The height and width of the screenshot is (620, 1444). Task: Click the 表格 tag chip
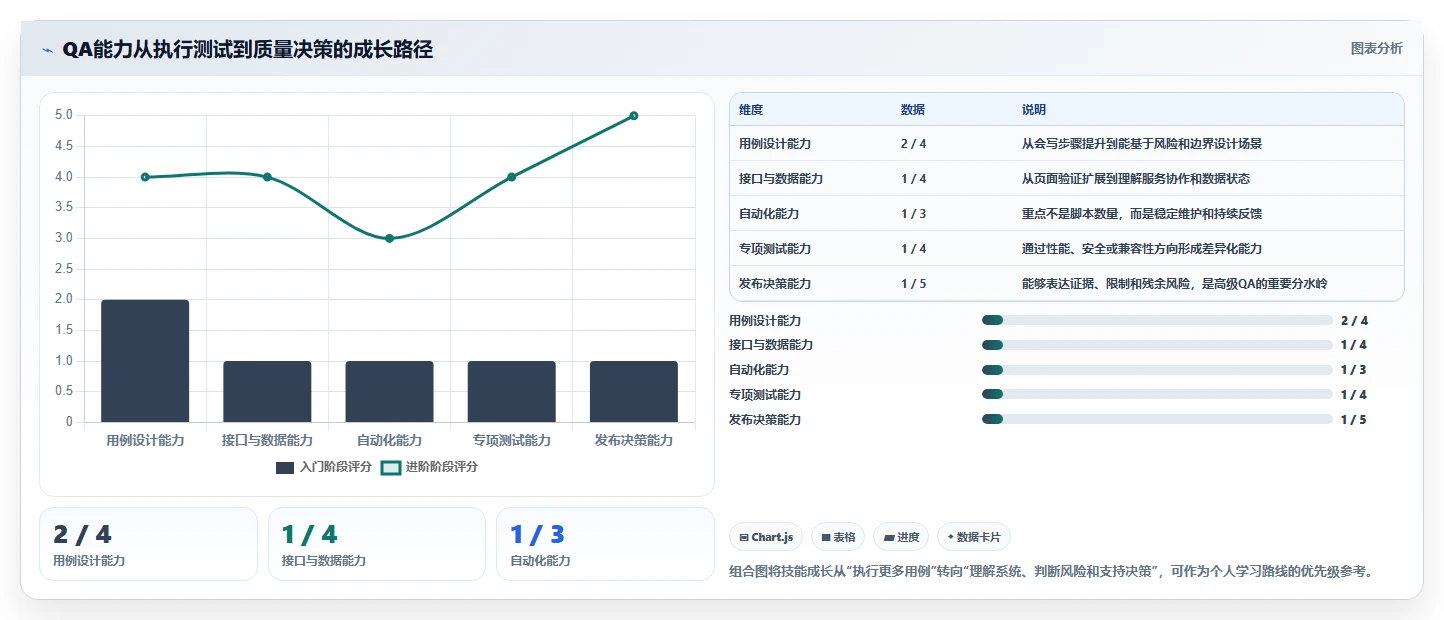click(838, 537)
